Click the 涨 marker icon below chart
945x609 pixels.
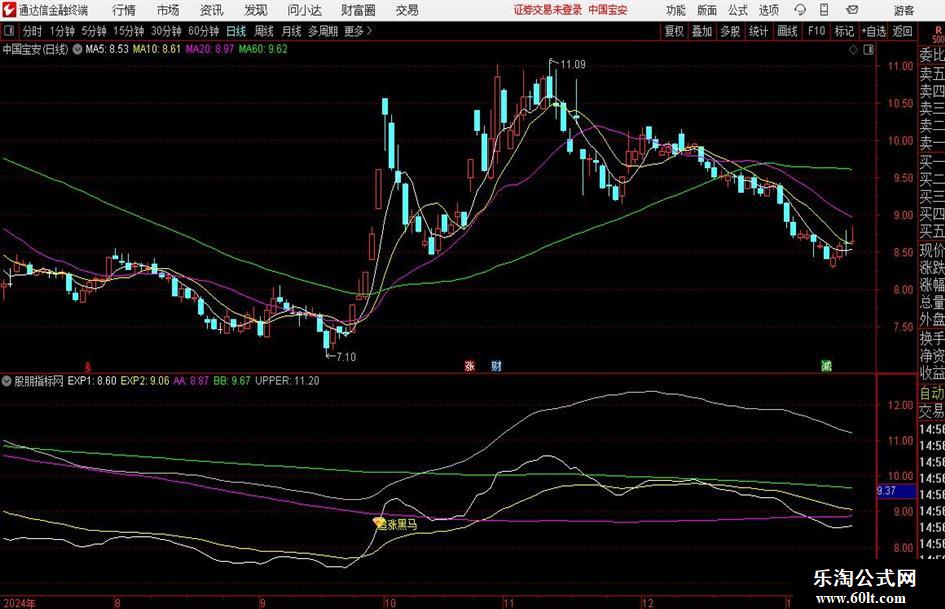click(469, 365)
